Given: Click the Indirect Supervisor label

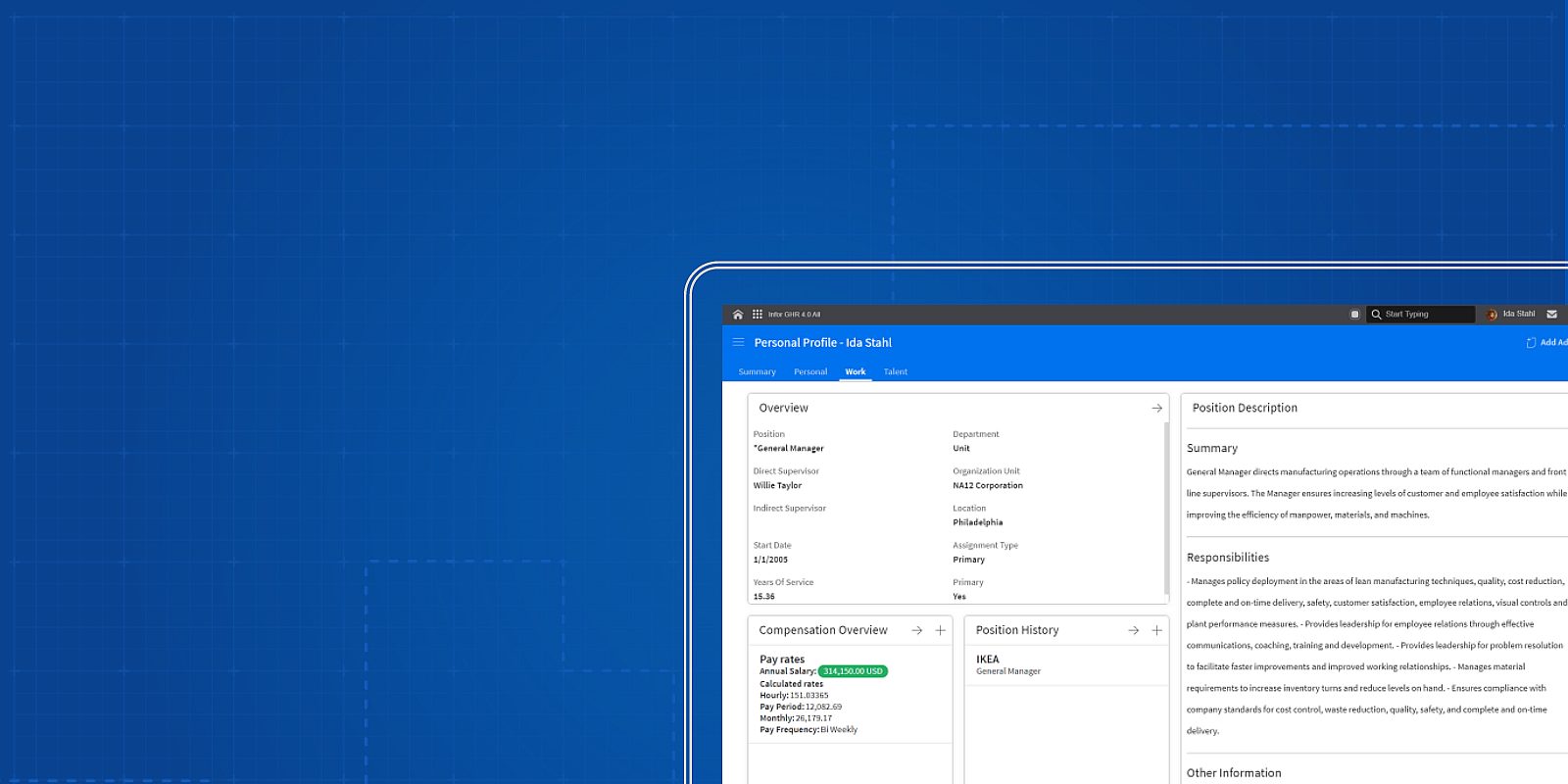Looking at the screenshot, I should click(x=789, y=509).
